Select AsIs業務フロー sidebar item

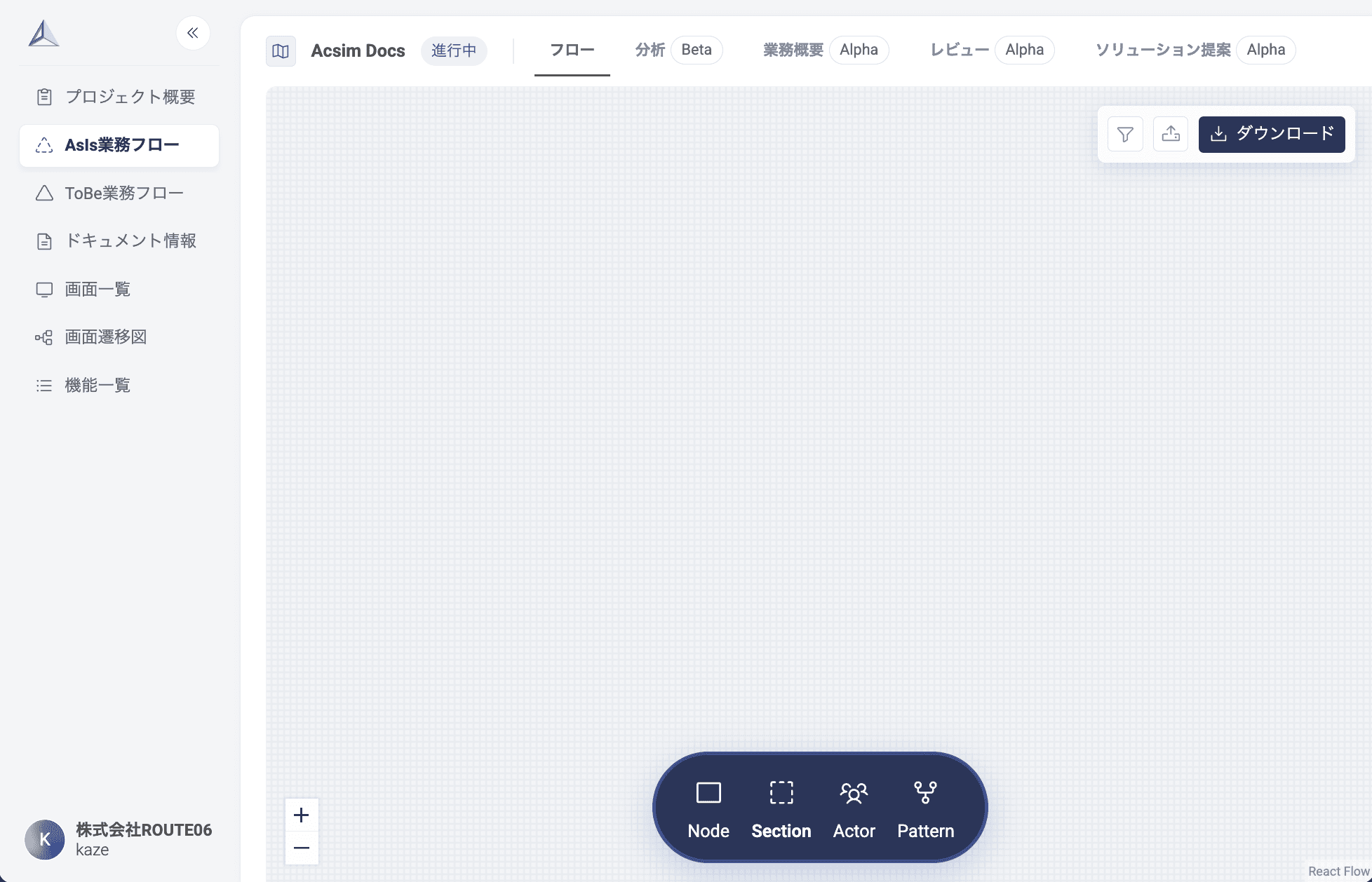point(119,145)
